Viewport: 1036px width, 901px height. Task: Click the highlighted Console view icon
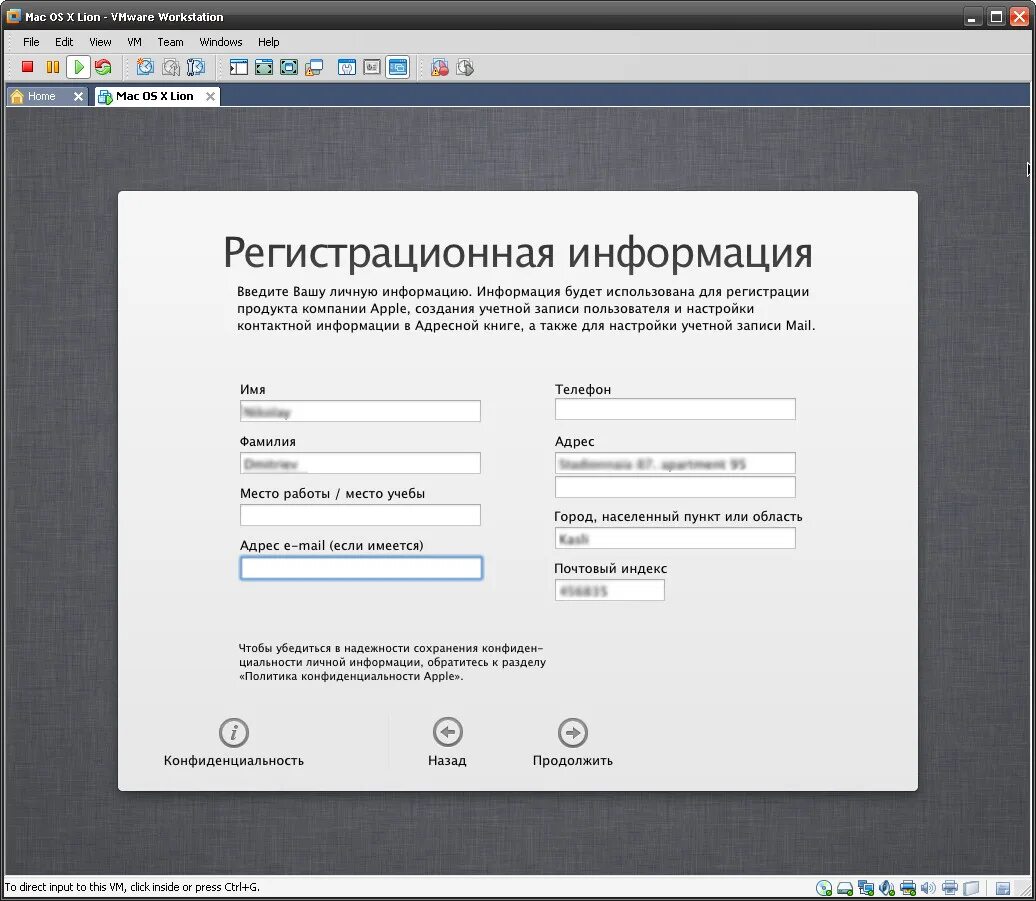click(x=398, y=67)
